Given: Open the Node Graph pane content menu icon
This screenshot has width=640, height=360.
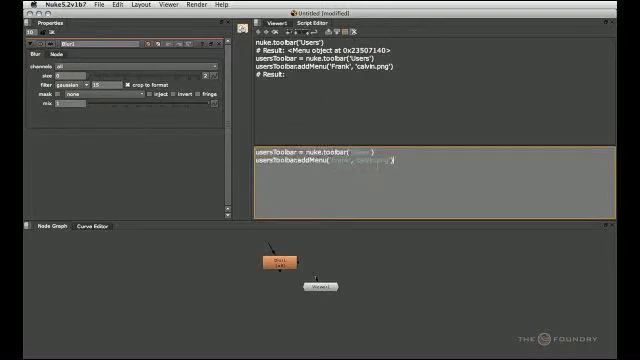Looking at the screenshot, I should pyautogui.click(x=27, y=225).
